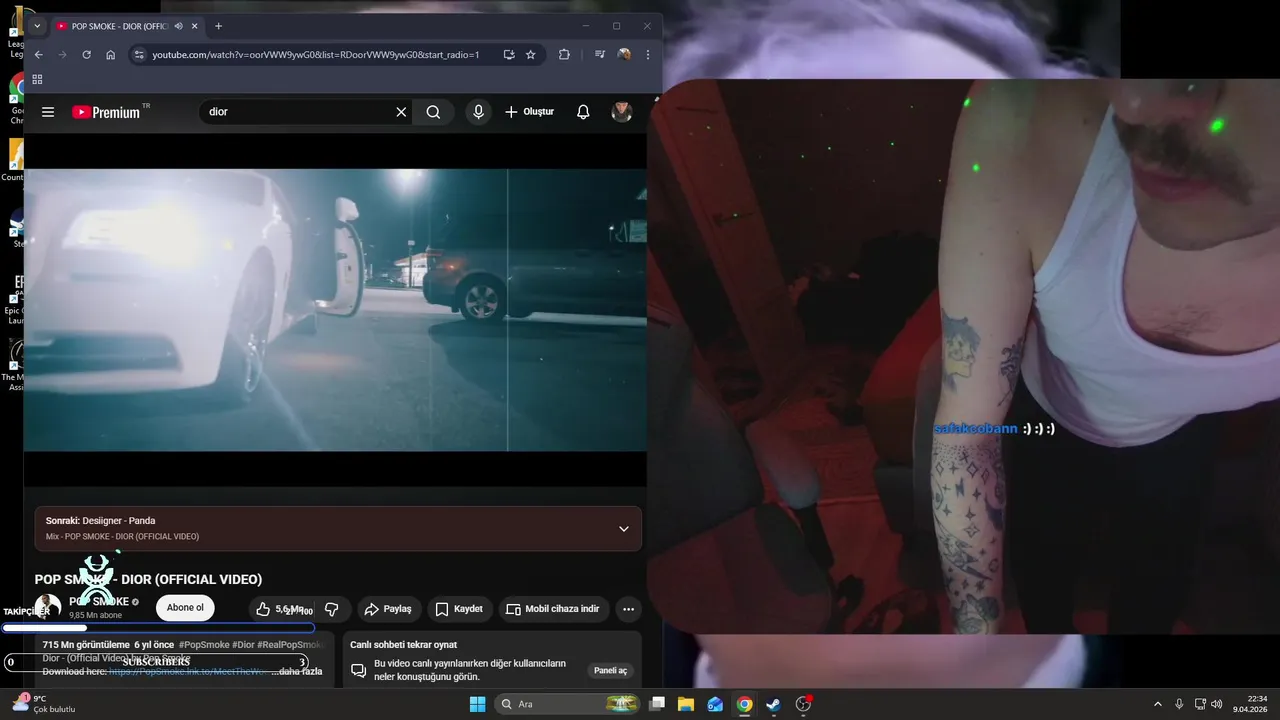Click the Pop Smoke video player
This screenshot has width=1280, height=720.
335,310
